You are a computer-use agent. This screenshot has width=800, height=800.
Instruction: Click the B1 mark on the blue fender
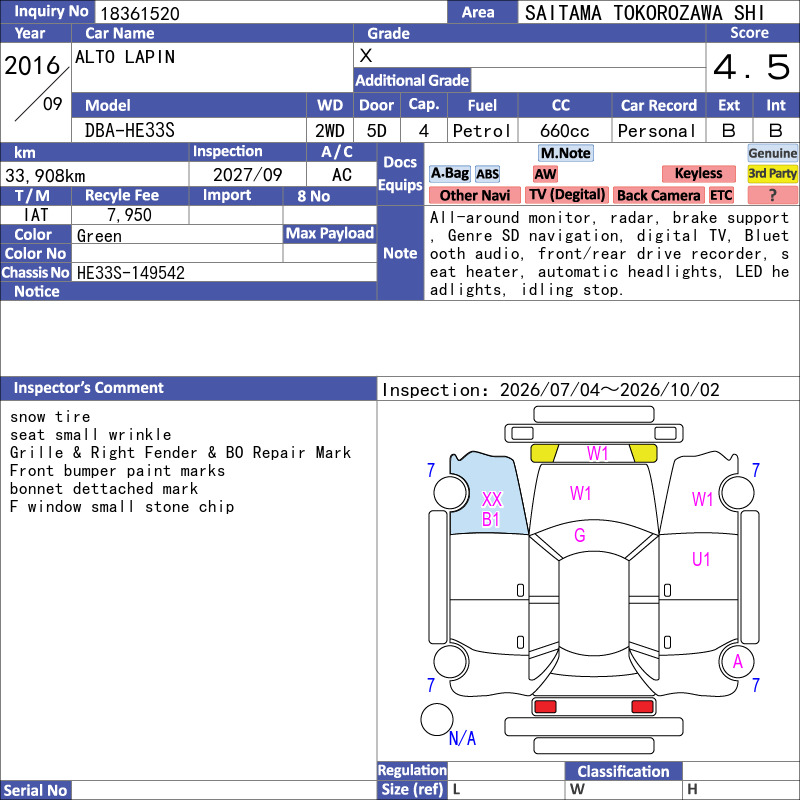pos(491,520)
